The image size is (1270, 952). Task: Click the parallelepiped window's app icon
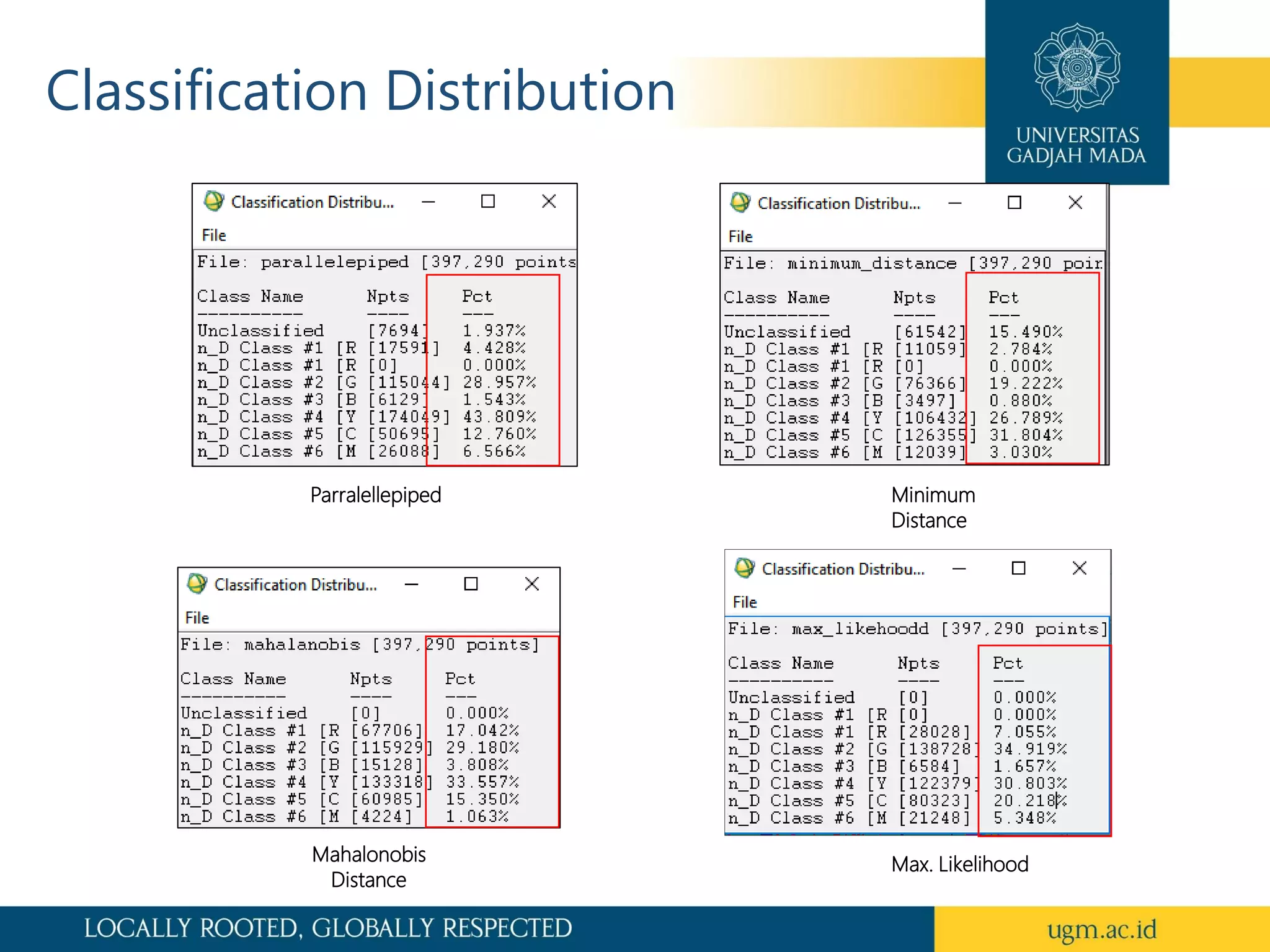tap(213, 201)
